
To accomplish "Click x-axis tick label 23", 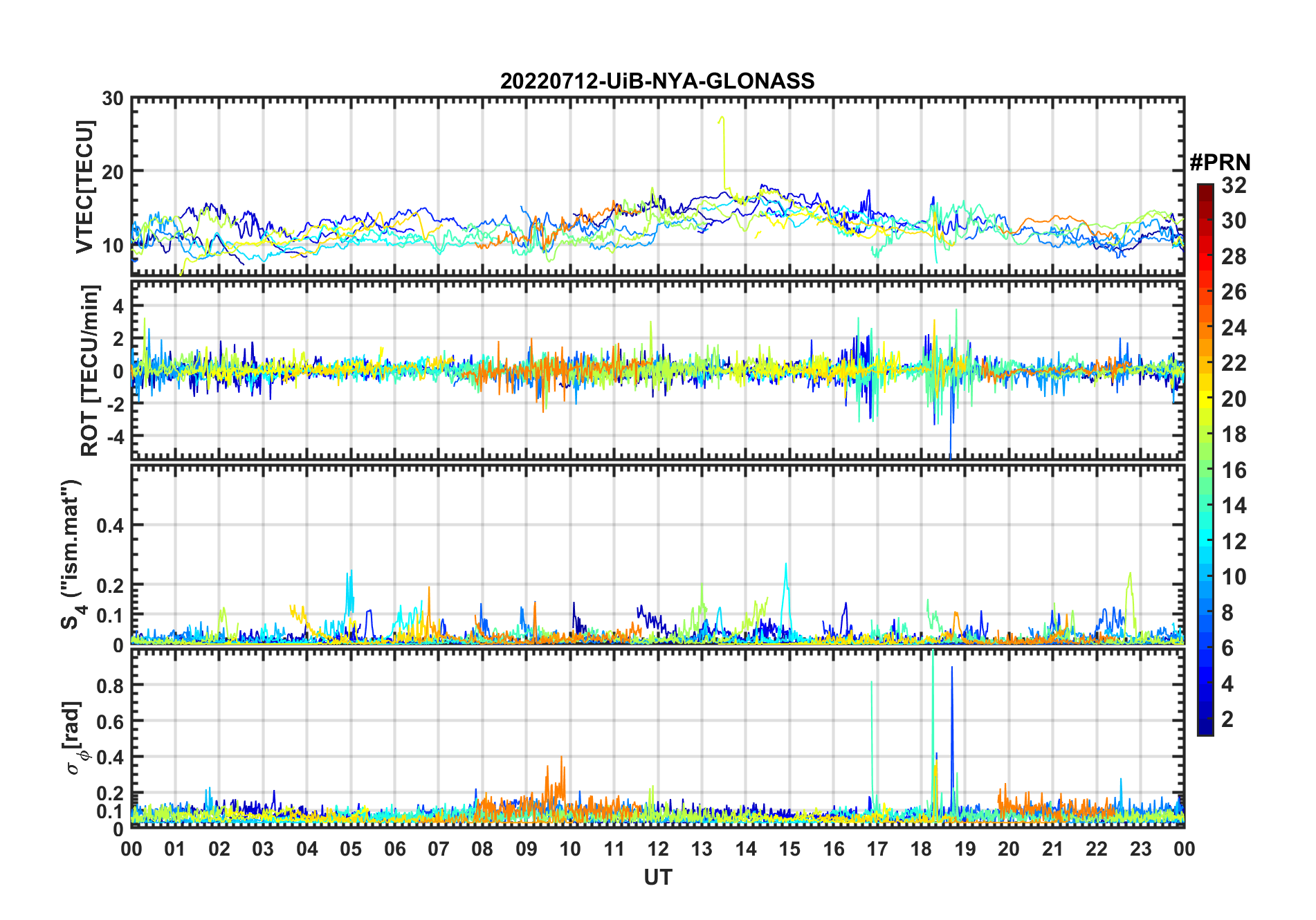I will click(x=1141, y=849).
